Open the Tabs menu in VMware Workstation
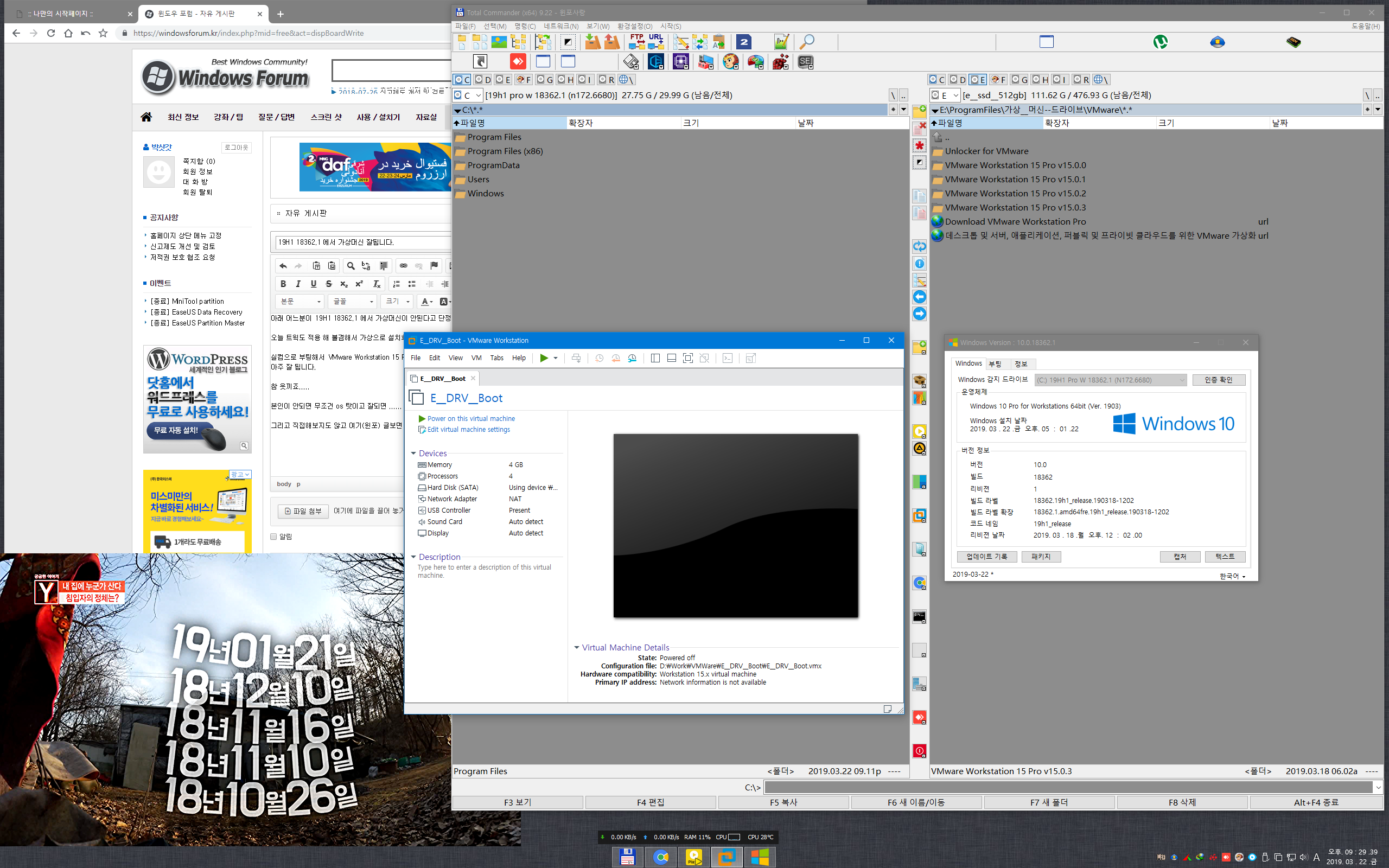Viewport: 1389px width, 868px height. (x=496, y=358)
